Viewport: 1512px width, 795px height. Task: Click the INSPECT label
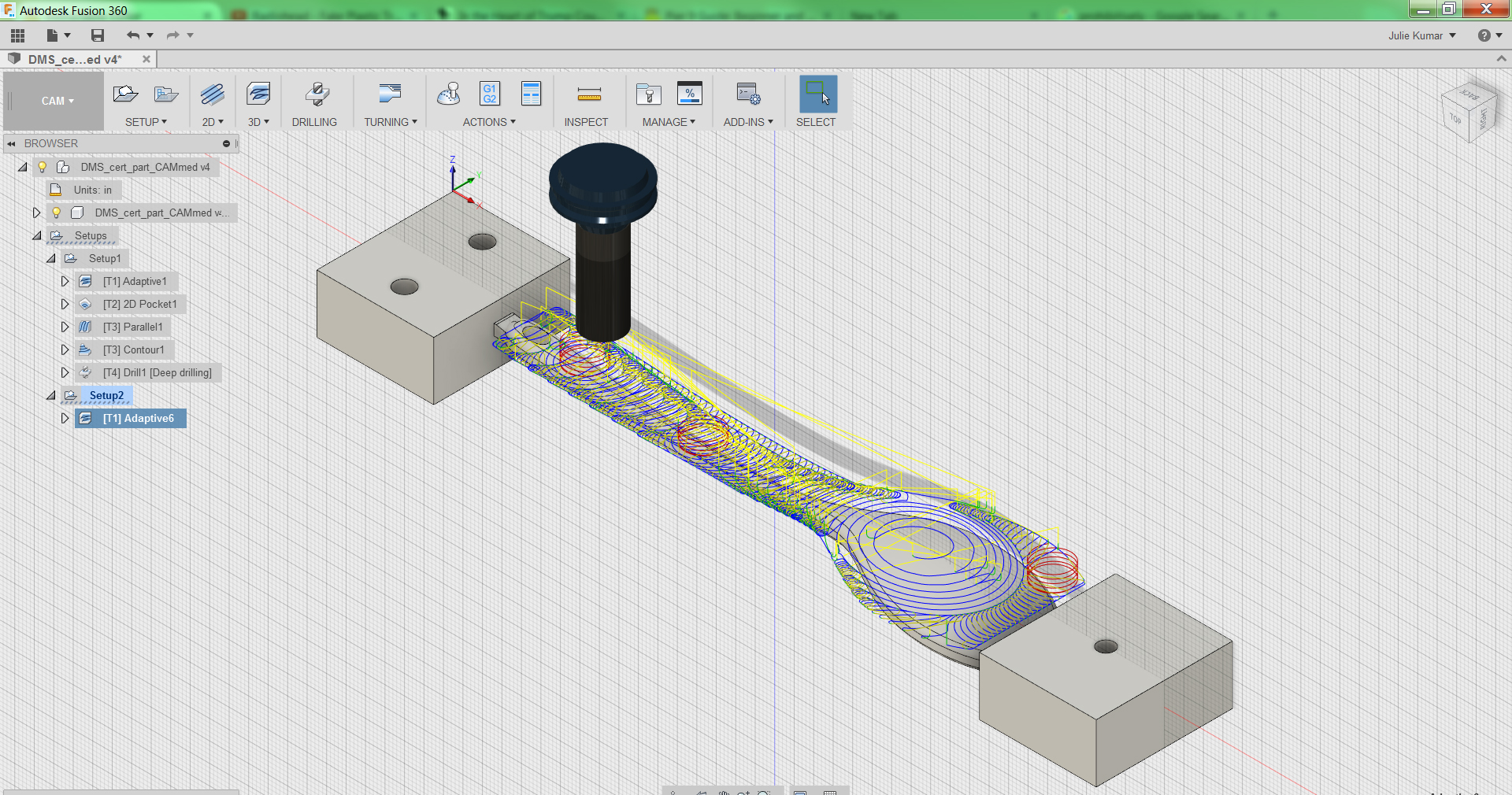click(x=586, y=122)
